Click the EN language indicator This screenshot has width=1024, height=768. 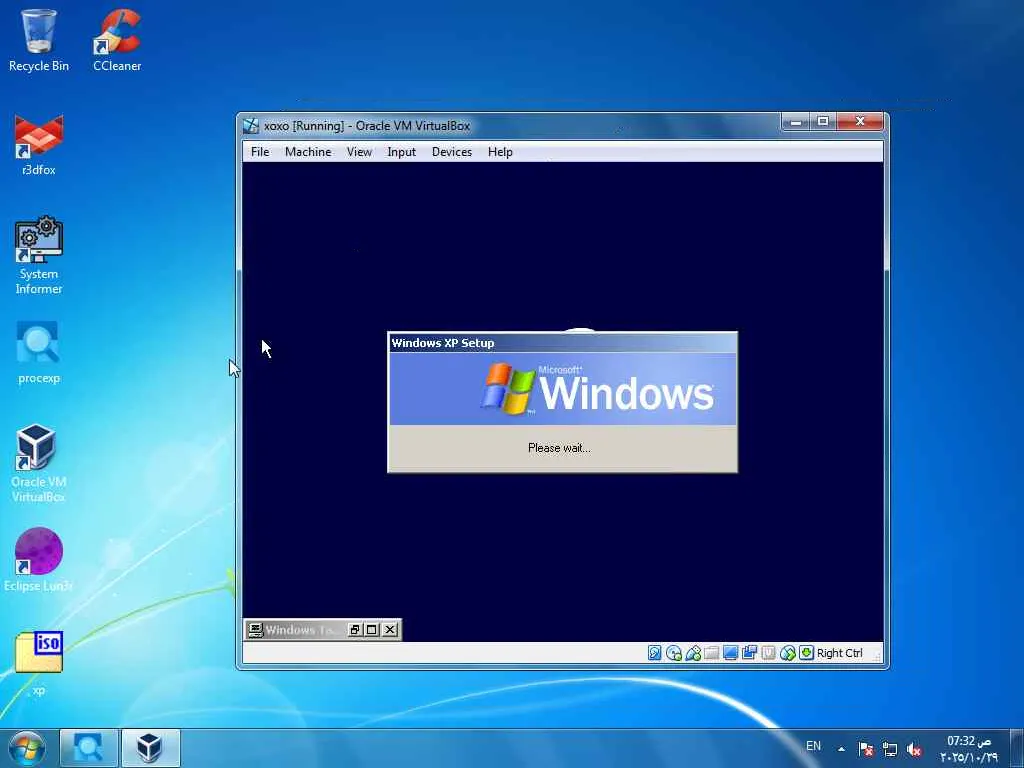point(813,746)
